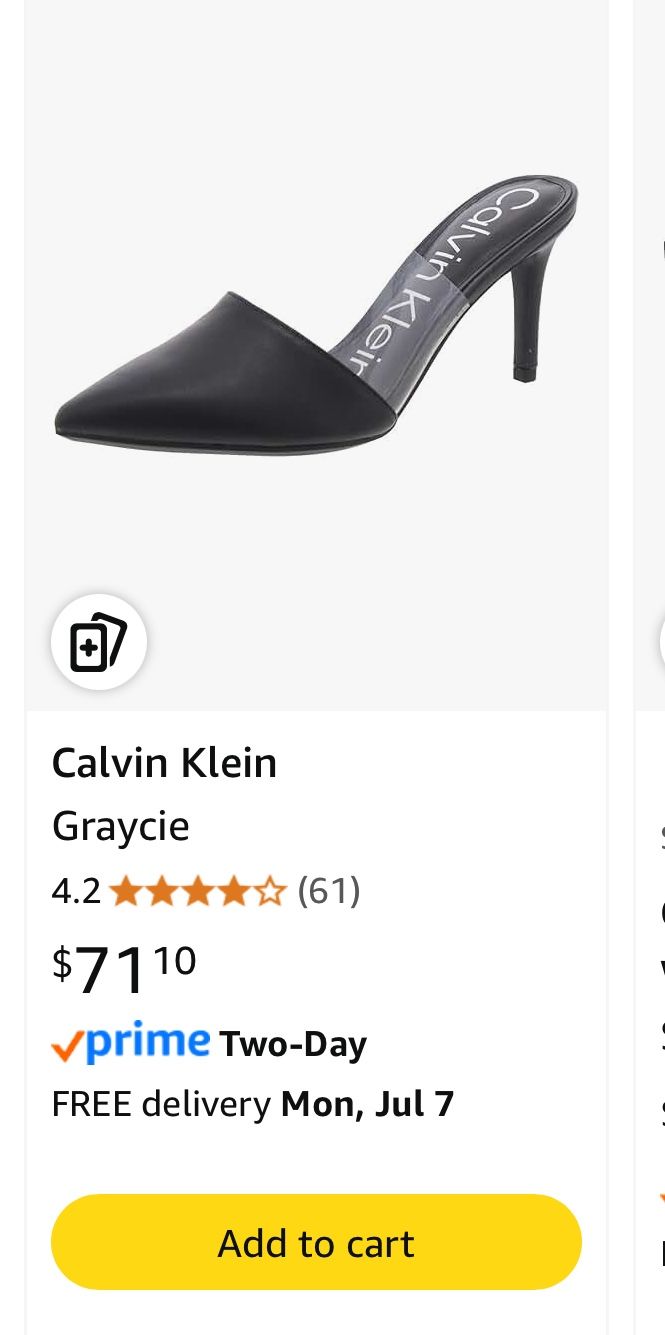
Task: Click the Two-Day shipping label
Action: [x=293, y=1044]
